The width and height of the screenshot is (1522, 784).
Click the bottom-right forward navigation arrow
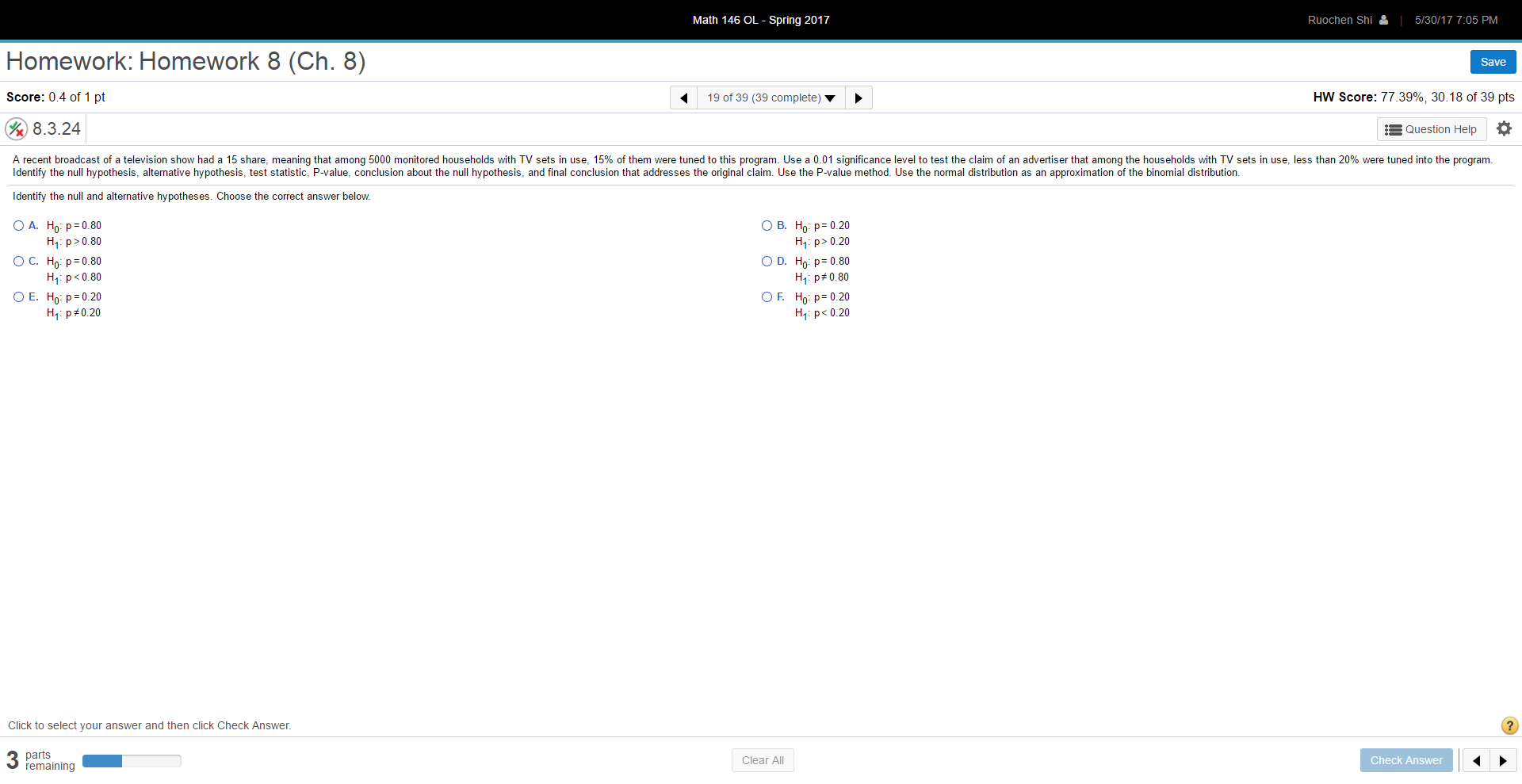click(x=1504, y=760)
